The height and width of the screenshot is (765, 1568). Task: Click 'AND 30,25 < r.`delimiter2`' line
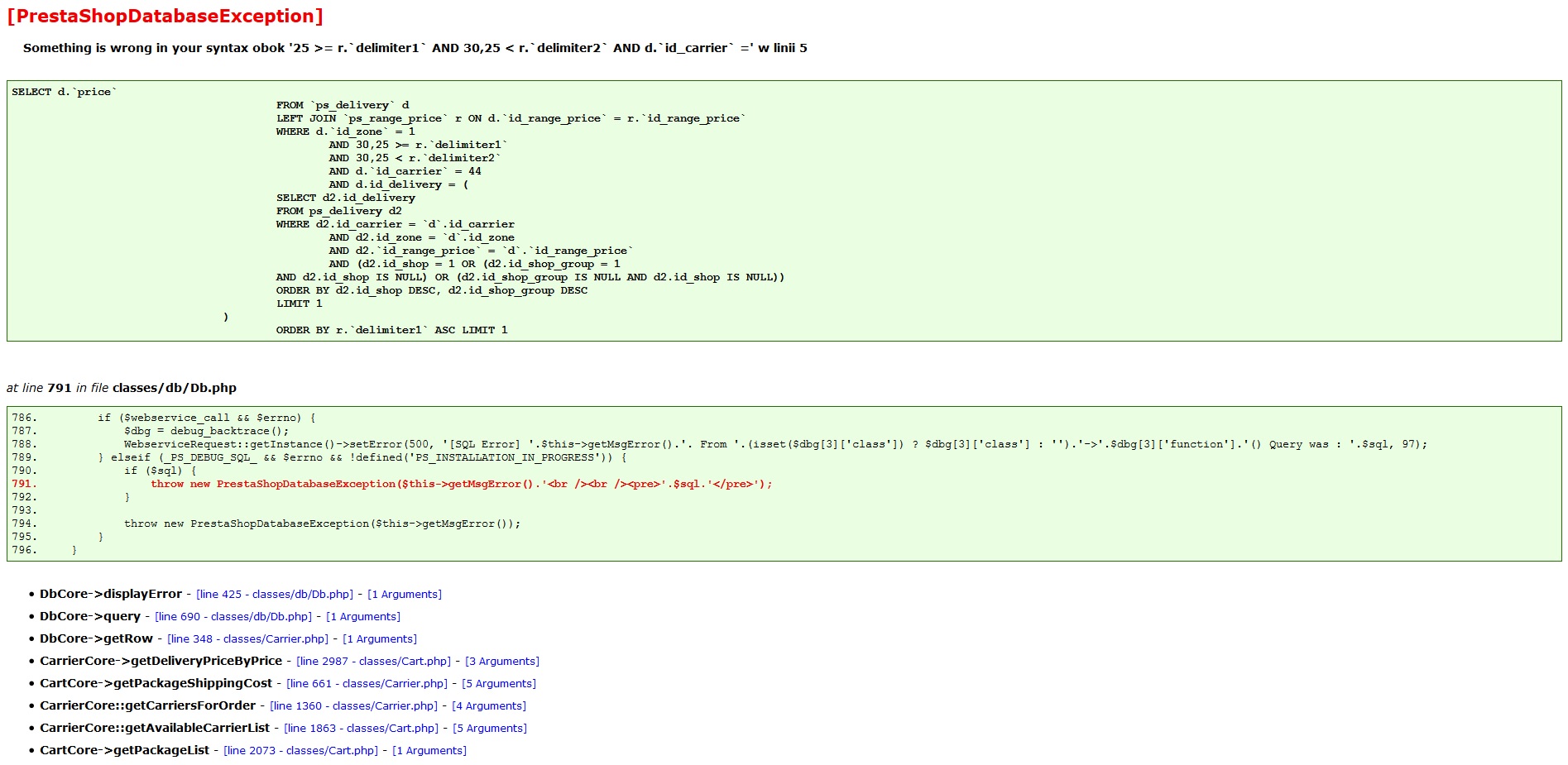[415, 158]
